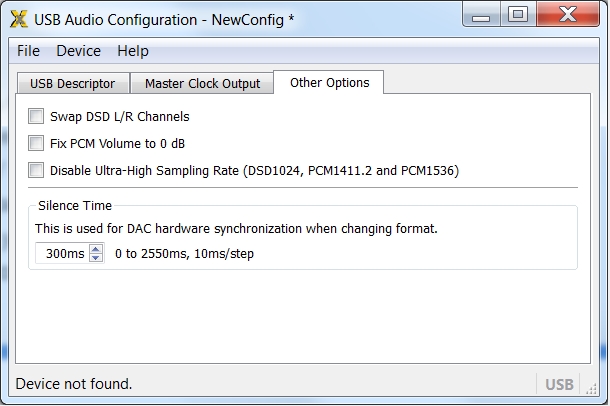610x406 pixels.
Task: Click the USB indicator in status bar
Action: [559, 385]
